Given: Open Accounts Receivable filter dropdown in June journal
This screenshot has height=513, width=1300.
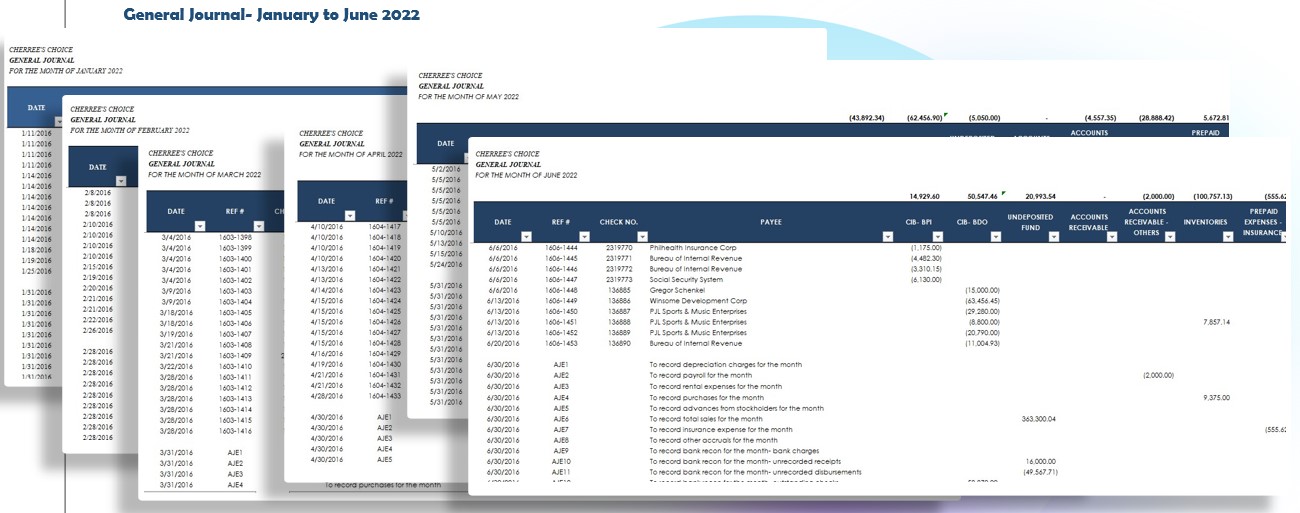Looking at the screenshot, I should 1112,237.
